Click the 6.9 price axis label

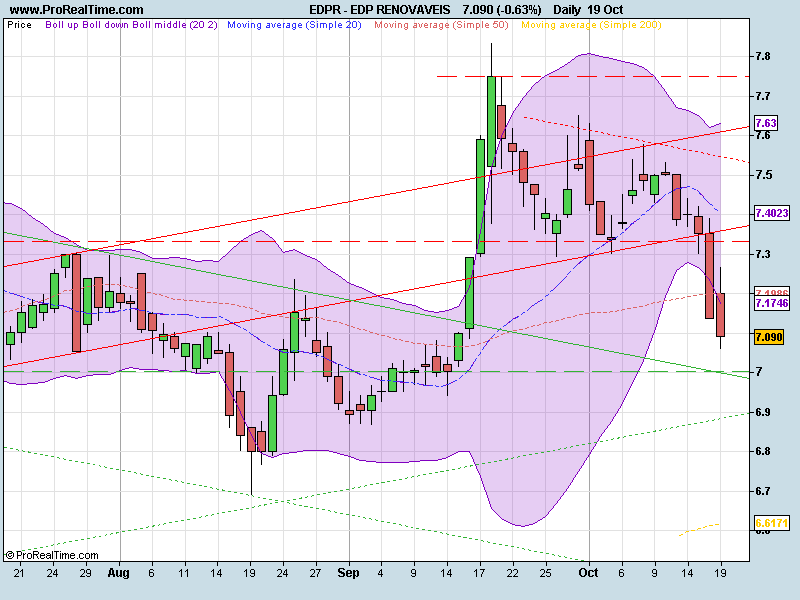click(x=763, y=412)
